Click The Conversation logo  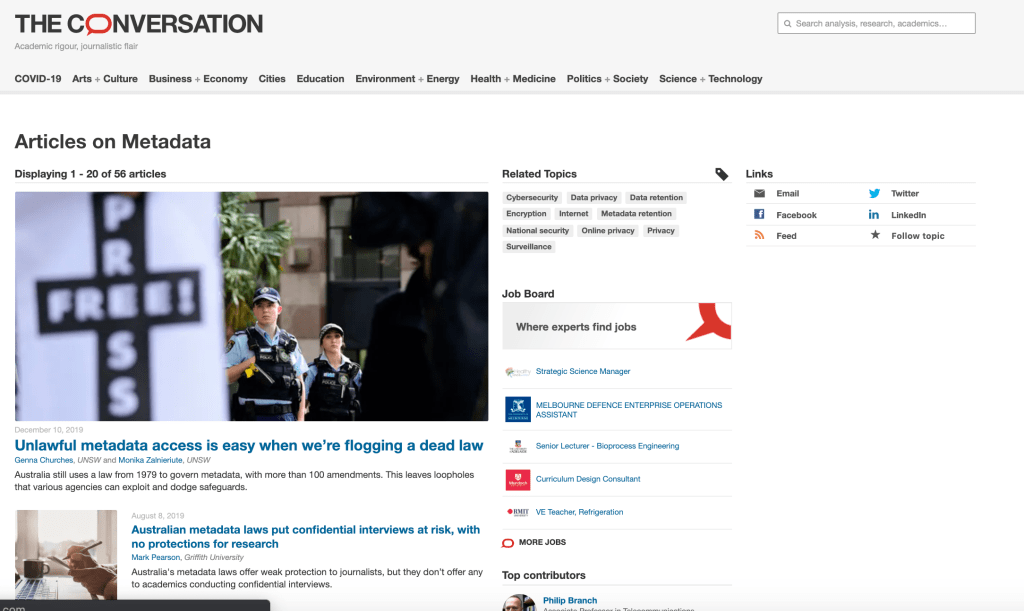[139, 23]
